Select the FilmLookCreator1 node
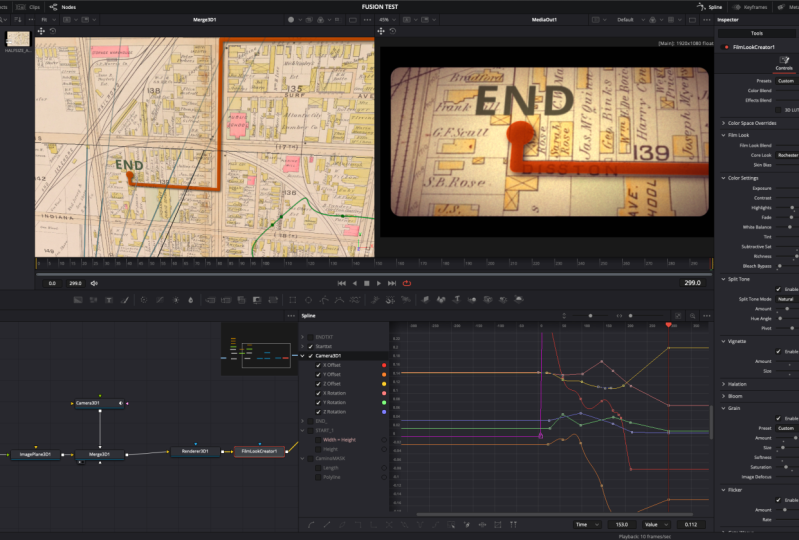 click(x=259, y=451)
